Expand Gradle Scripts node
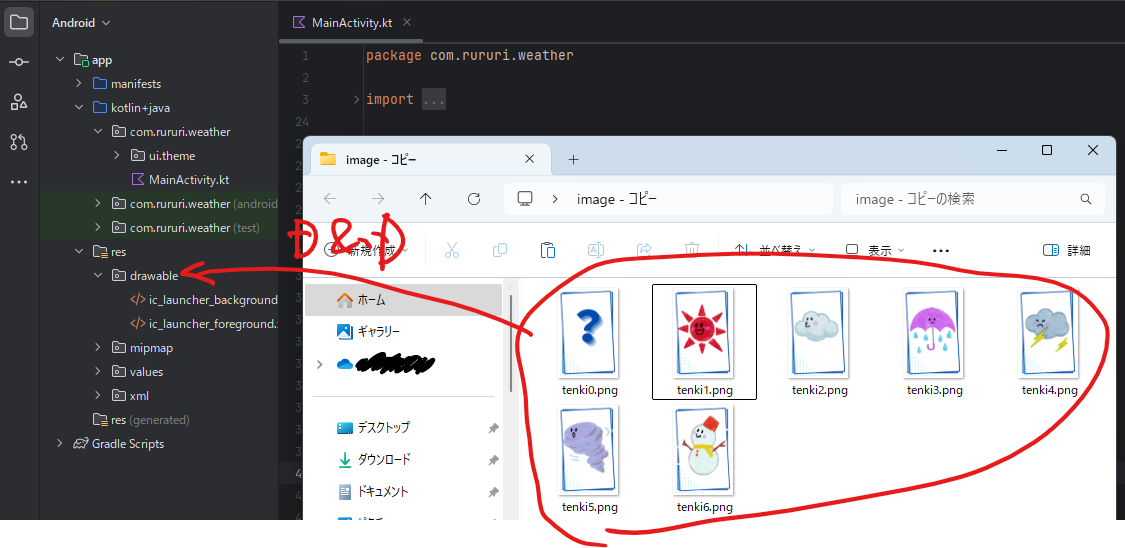Screen dimensions: 1125x548 click(60, 443)
